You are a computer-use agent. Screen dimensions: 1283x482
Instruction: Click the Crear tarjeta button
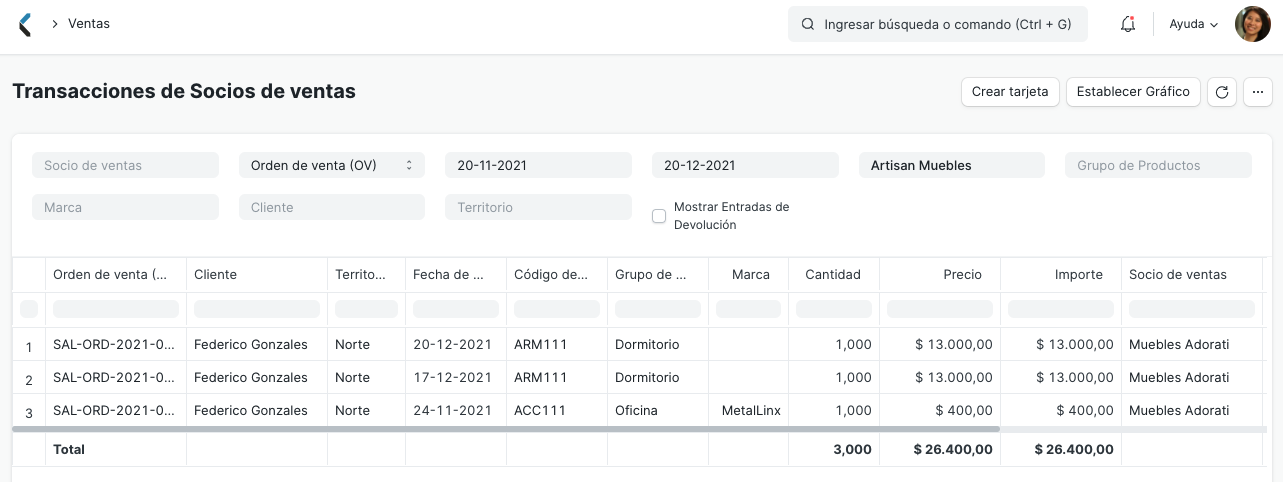point(1010,92)
